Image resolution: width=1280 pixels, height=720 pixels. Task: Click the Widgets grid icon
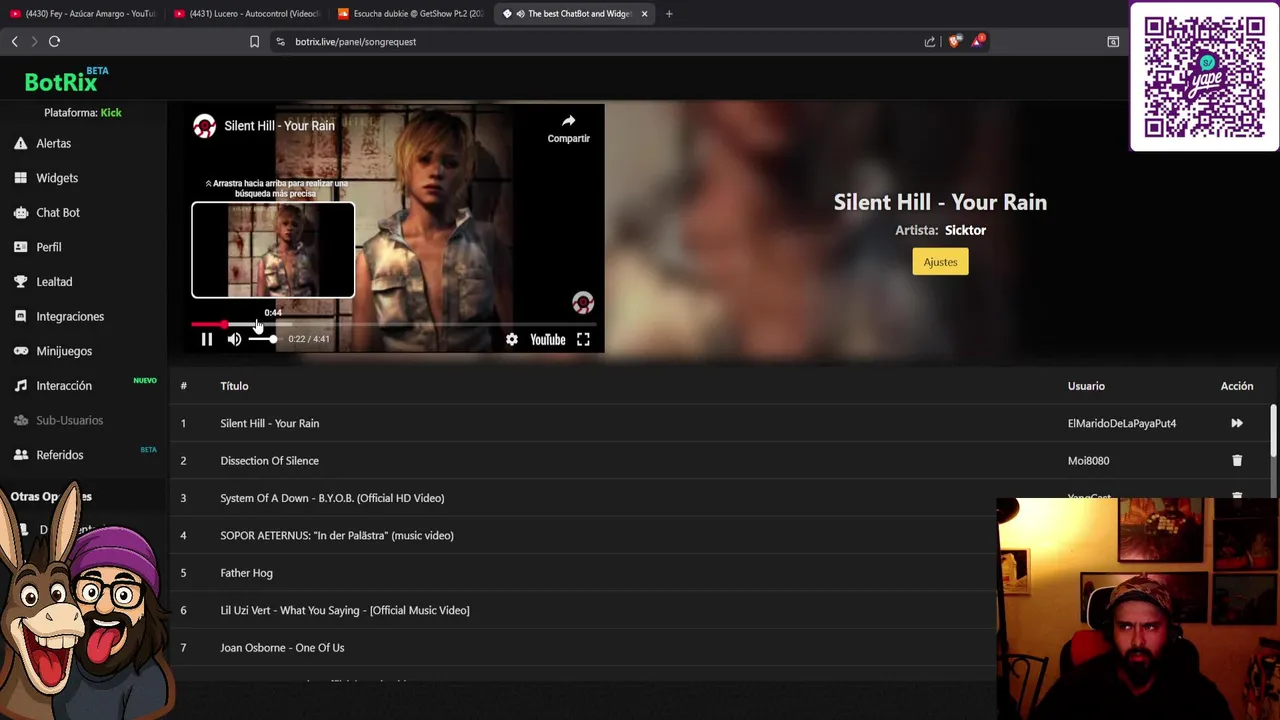pyautogui.click(x=20, y=178)
